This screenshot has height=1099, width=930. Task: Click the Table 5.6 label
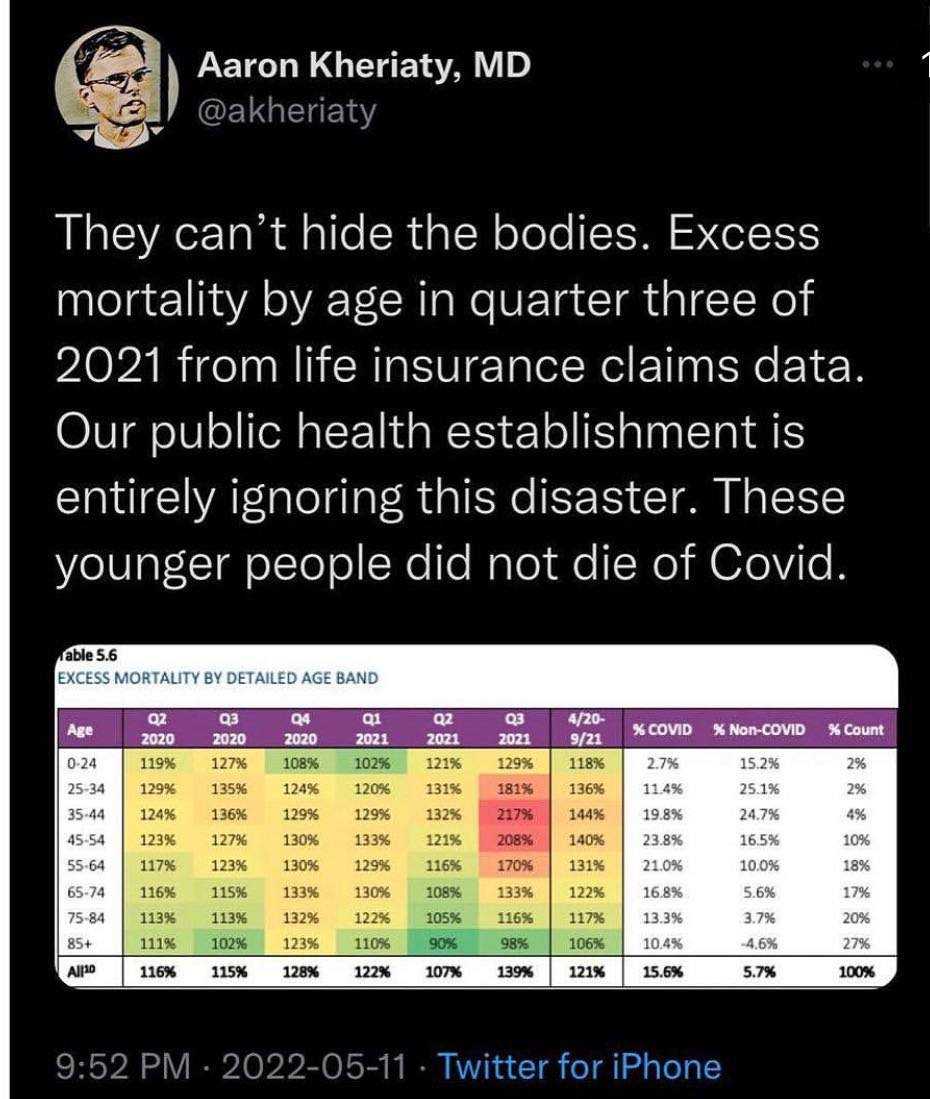84,657
